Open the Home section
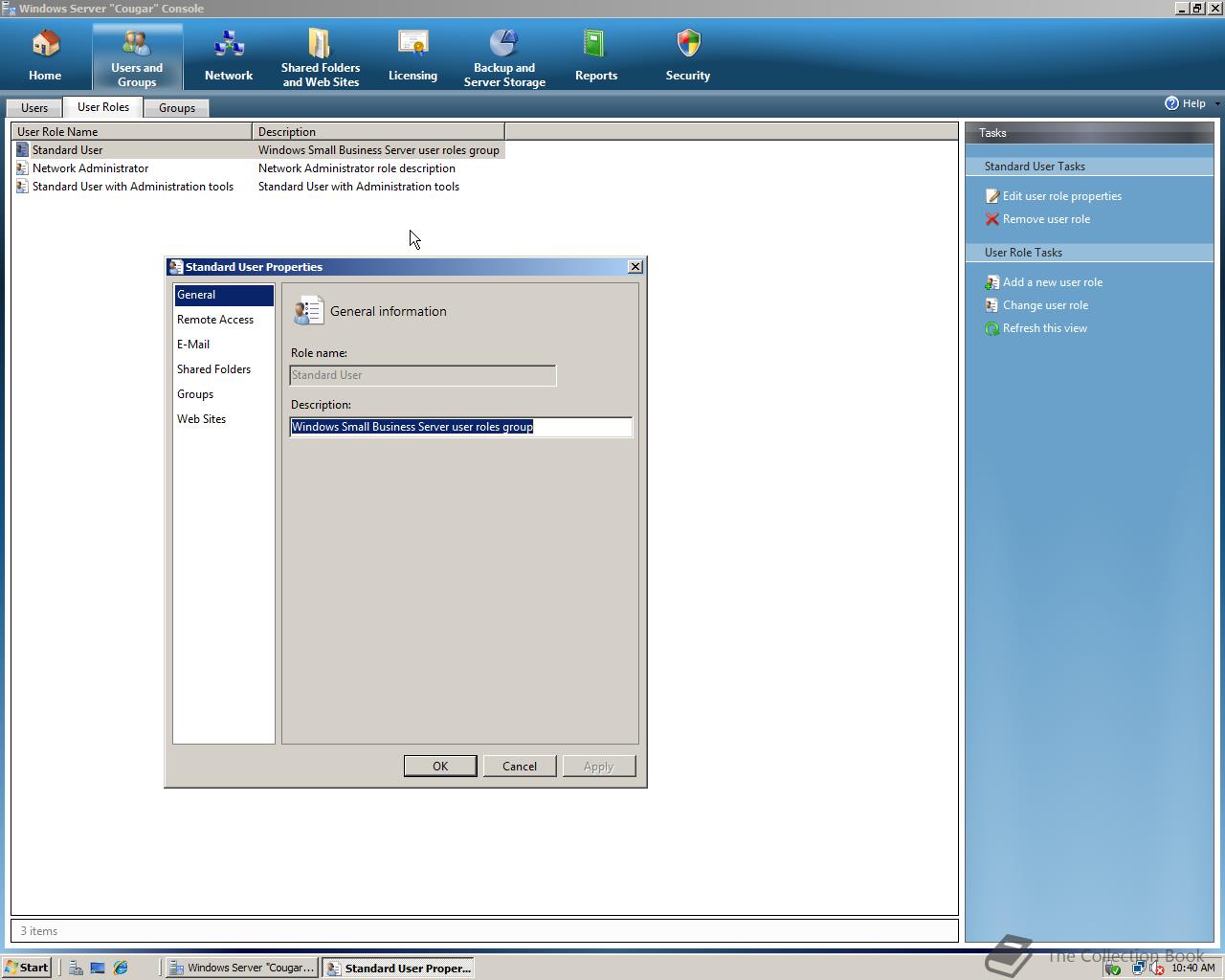This screenshot has width=1225, height=980. (45, 56)
